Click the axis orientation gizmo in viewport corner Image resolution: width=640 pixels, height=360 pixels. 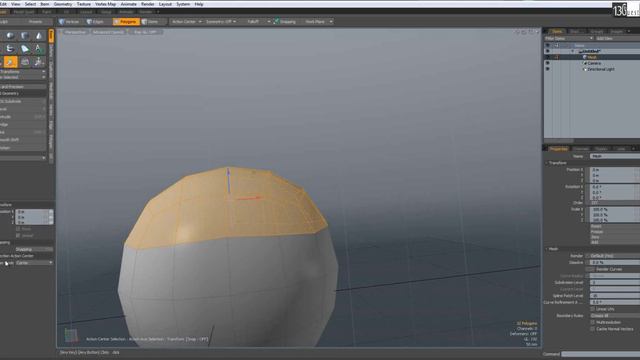(71, 336)
